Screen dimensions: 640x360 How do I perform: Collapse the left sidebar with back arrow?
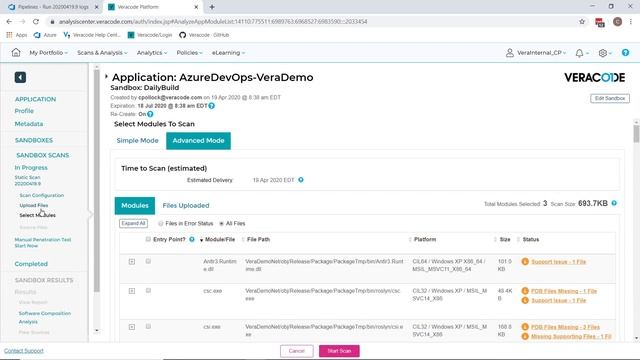coord(20,77)
